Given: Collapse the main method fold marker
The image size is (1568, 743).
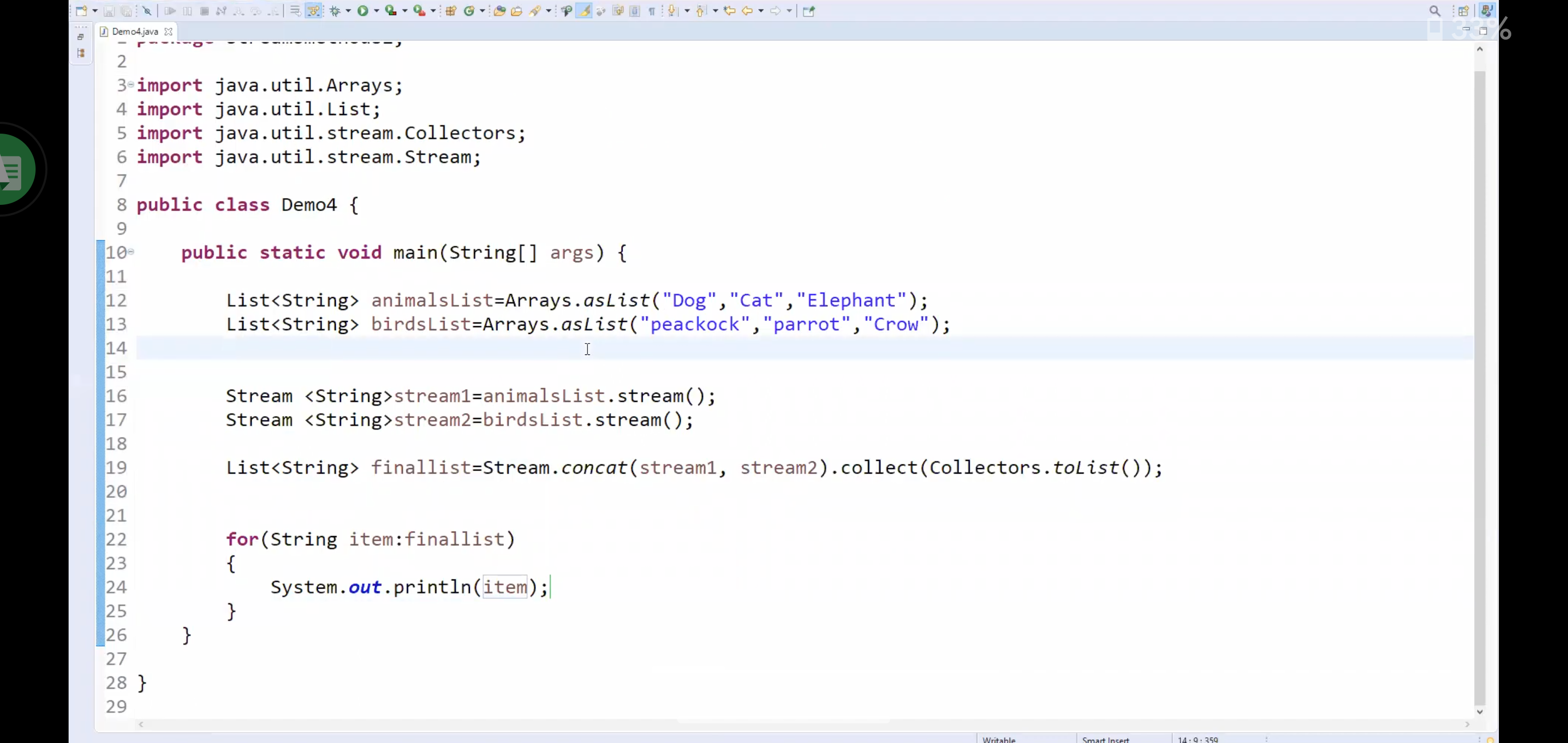Looking at the screenshot, I should (x=131, y=251).
